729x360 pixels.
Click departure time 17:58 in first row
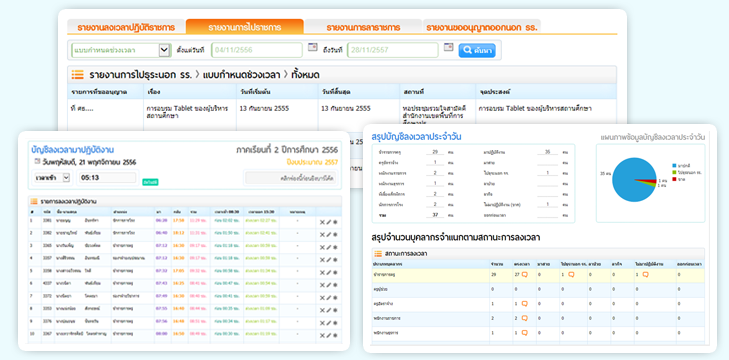pos(179,220)
